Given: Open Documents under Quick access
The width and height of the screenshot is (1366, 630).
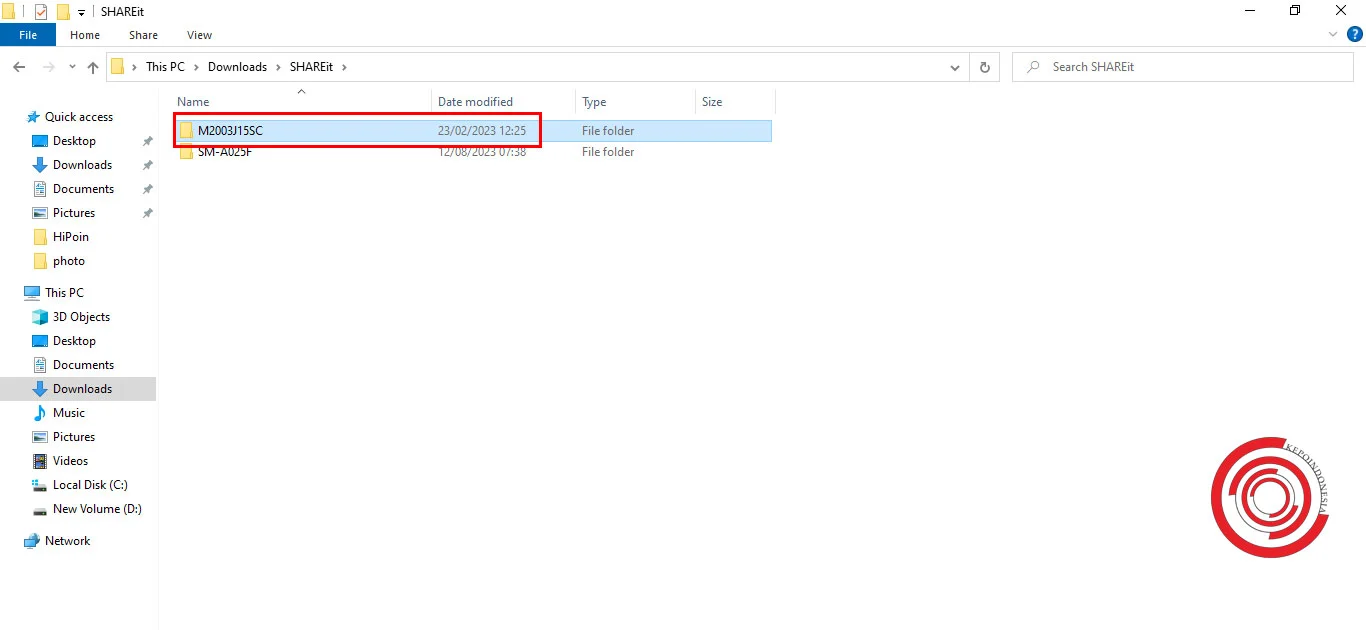Looking at the screenshot, I should coord(83,189).
